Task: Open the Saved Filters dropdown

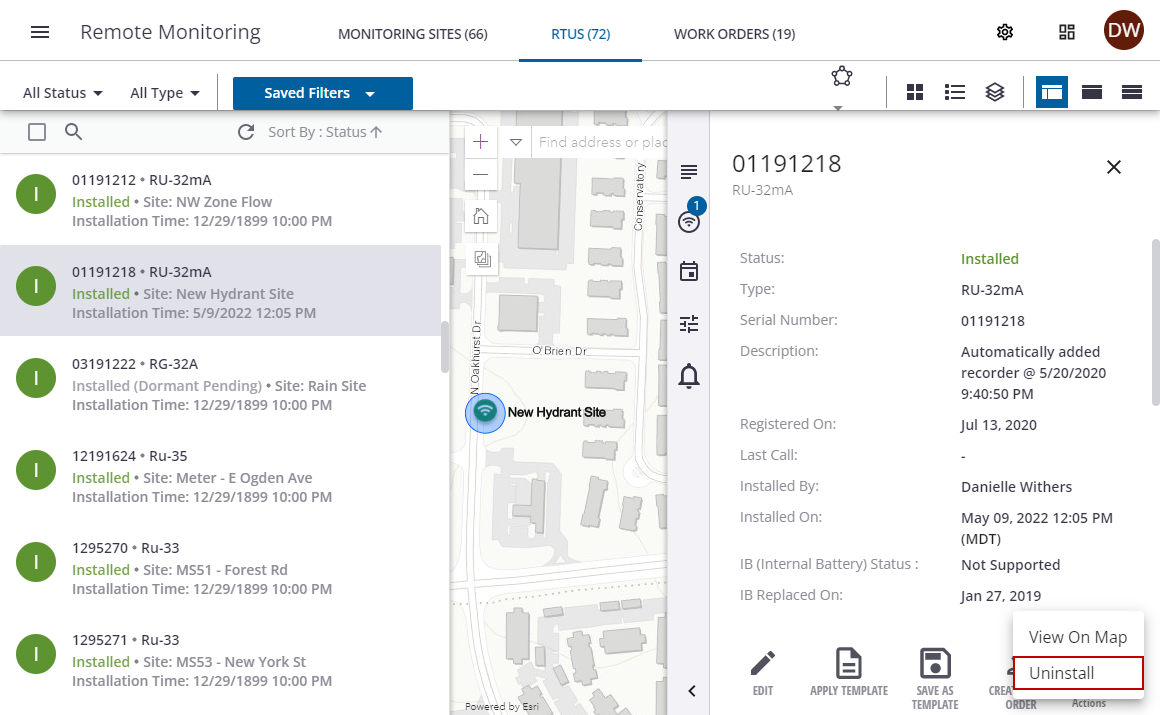Action: tap(322, 93)
